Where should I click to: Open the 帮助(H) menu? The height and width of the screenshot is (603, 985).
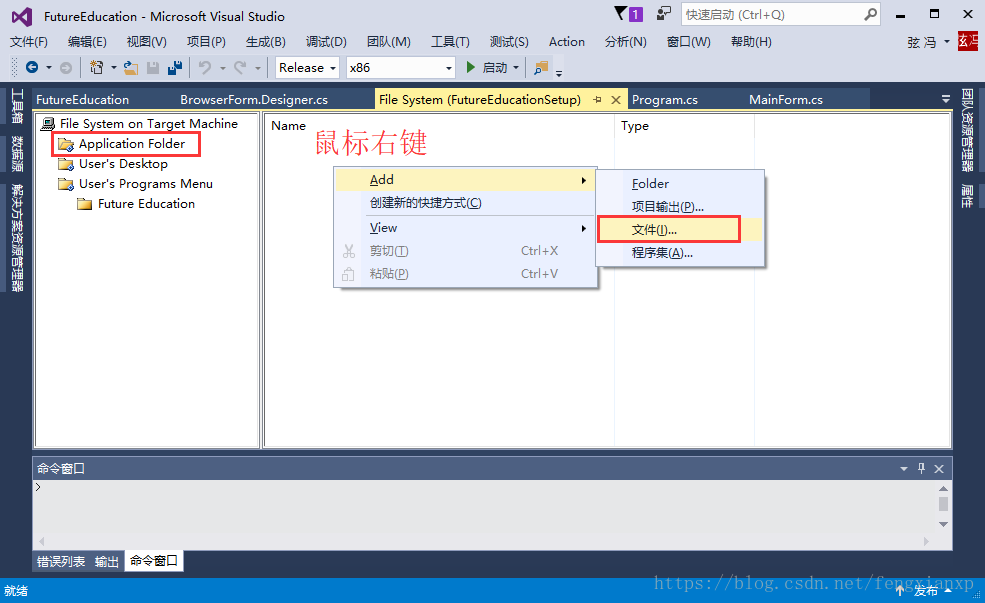click(751, 42)
